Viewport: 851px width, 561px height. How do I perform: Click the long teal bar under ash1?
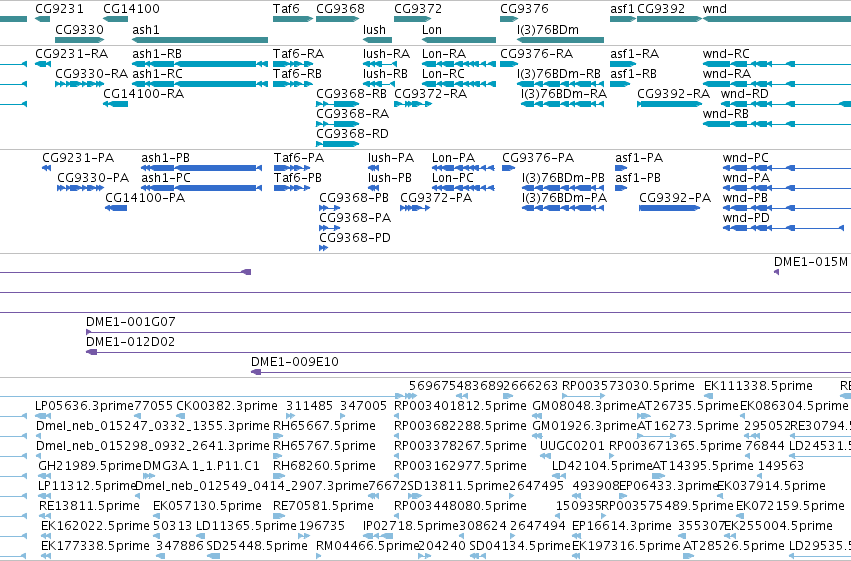[x=200, y=40]
